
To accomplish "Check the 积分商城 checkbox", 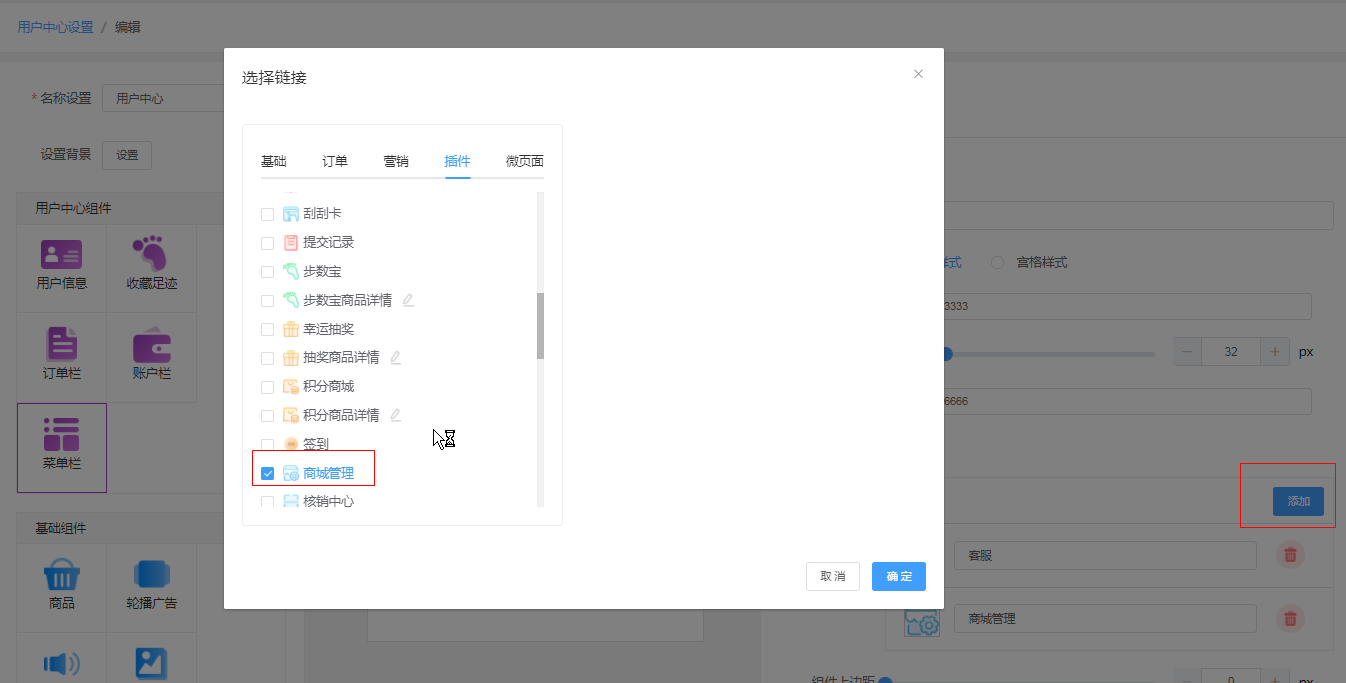I will 267,387.
